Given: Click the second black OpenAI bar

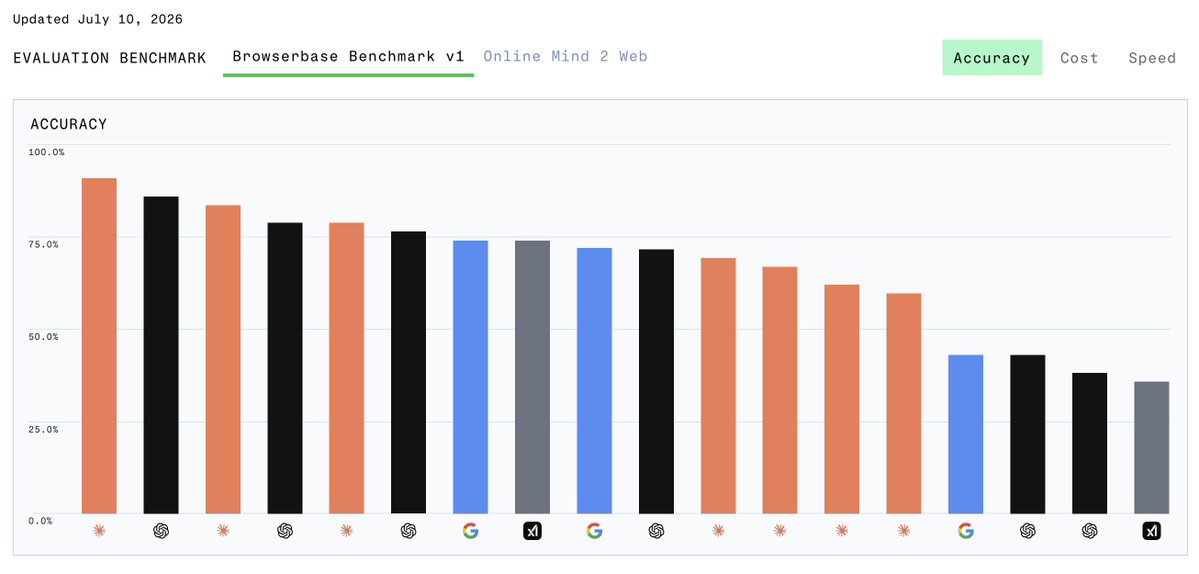Looking at the screenshot, I should tap(284, 368).
